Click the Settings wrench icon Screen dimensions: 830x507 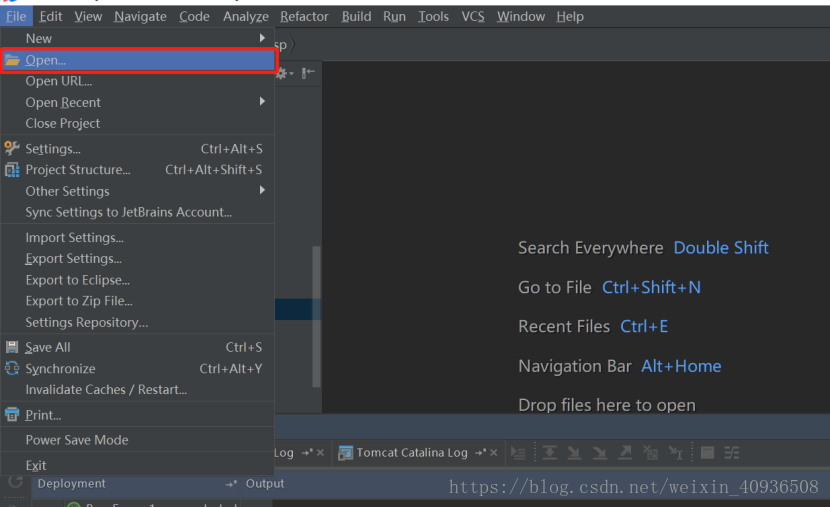12,149
